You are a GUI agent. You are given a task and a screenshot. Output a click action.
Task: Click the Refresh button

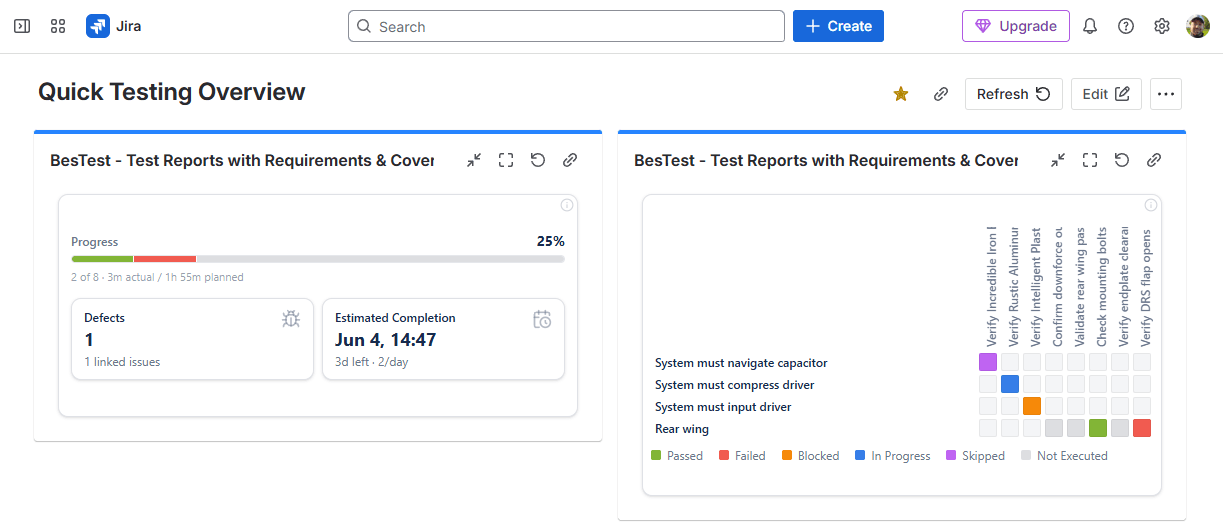1013,94
